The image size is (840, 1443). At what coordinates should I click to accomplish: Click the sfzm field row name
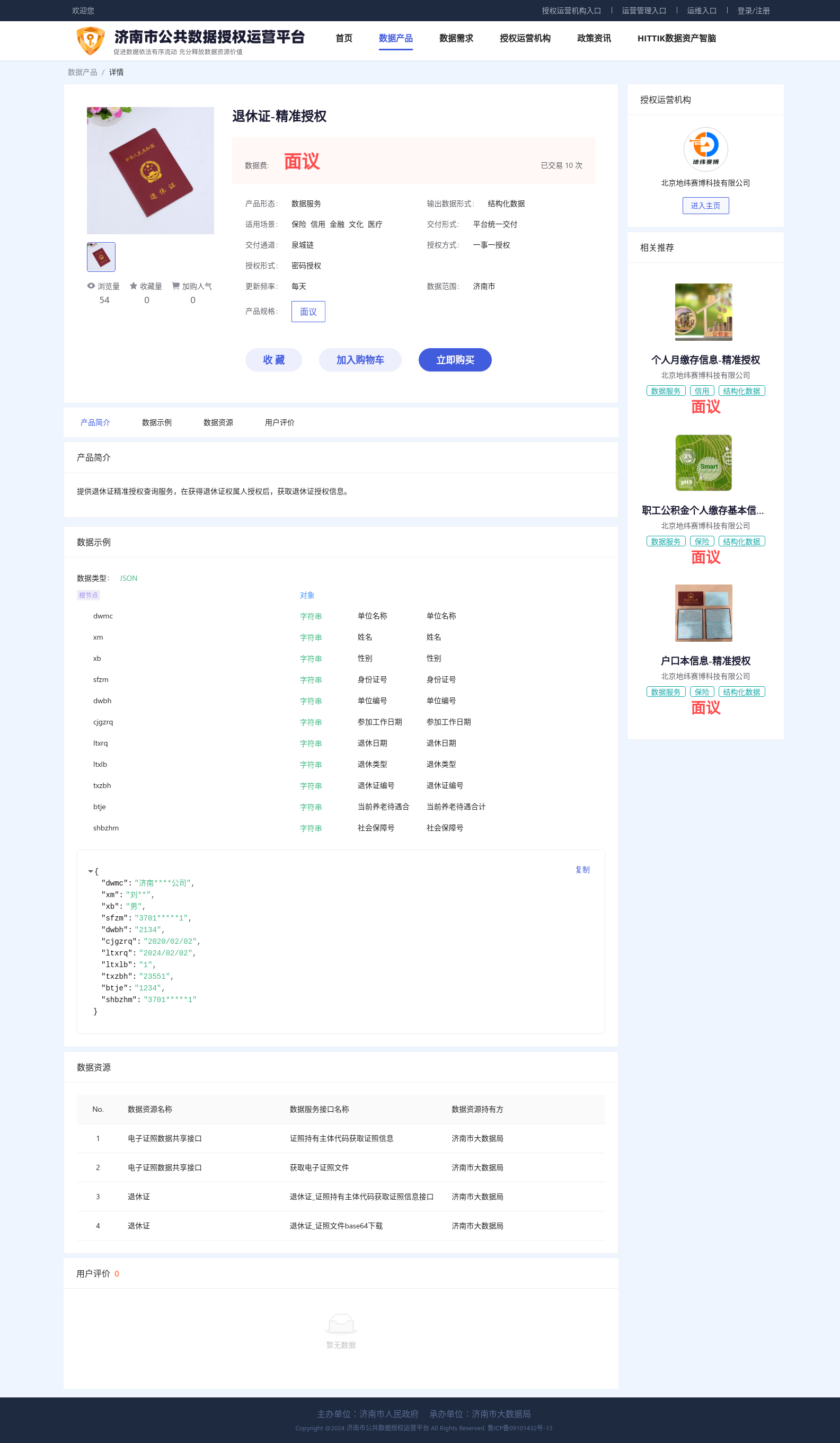[101, 680]
